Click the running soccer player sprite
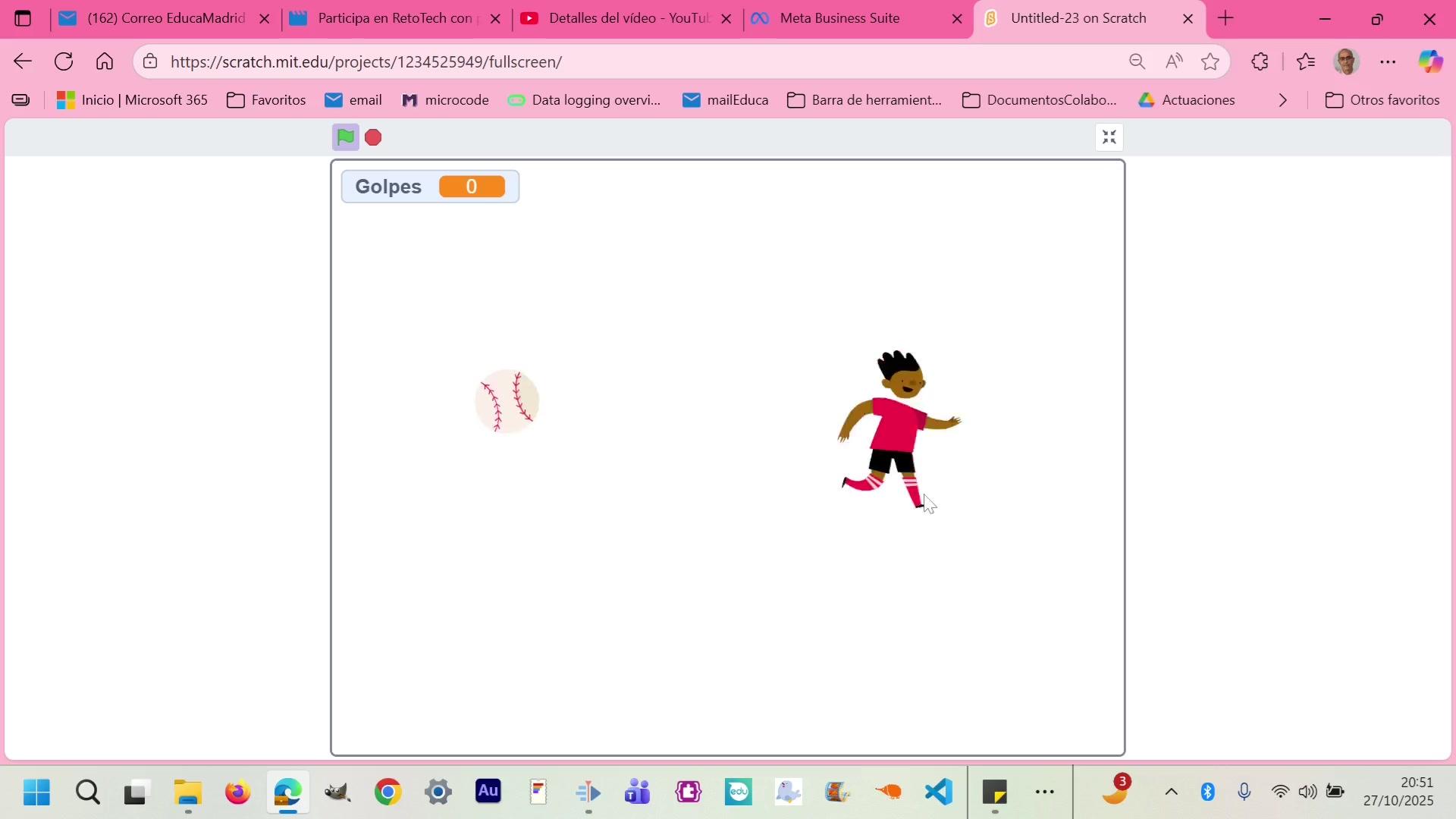This screenshot has width=1456, height=819. (897, 428)
